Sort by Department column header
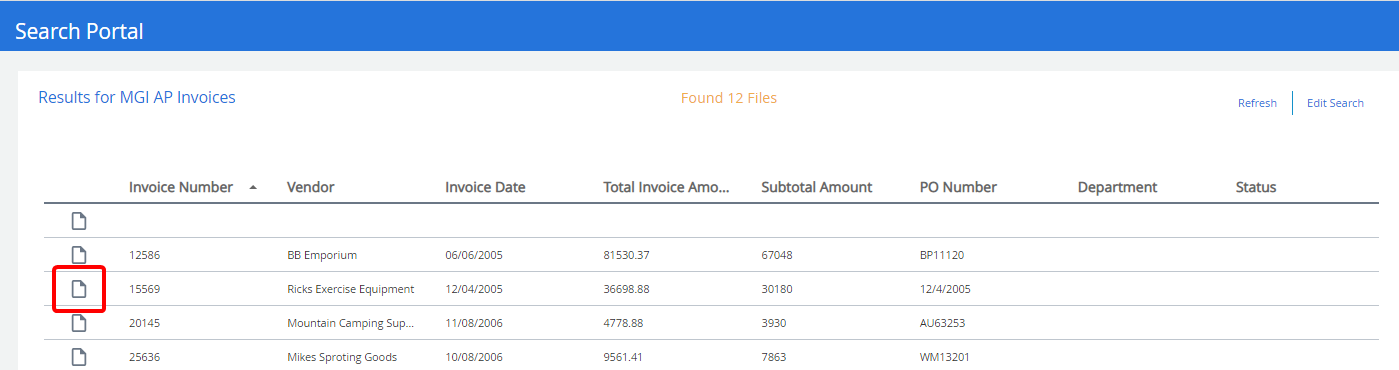Image resolution: width=1399 pixels, height=370 pixels. [1117, 187]
